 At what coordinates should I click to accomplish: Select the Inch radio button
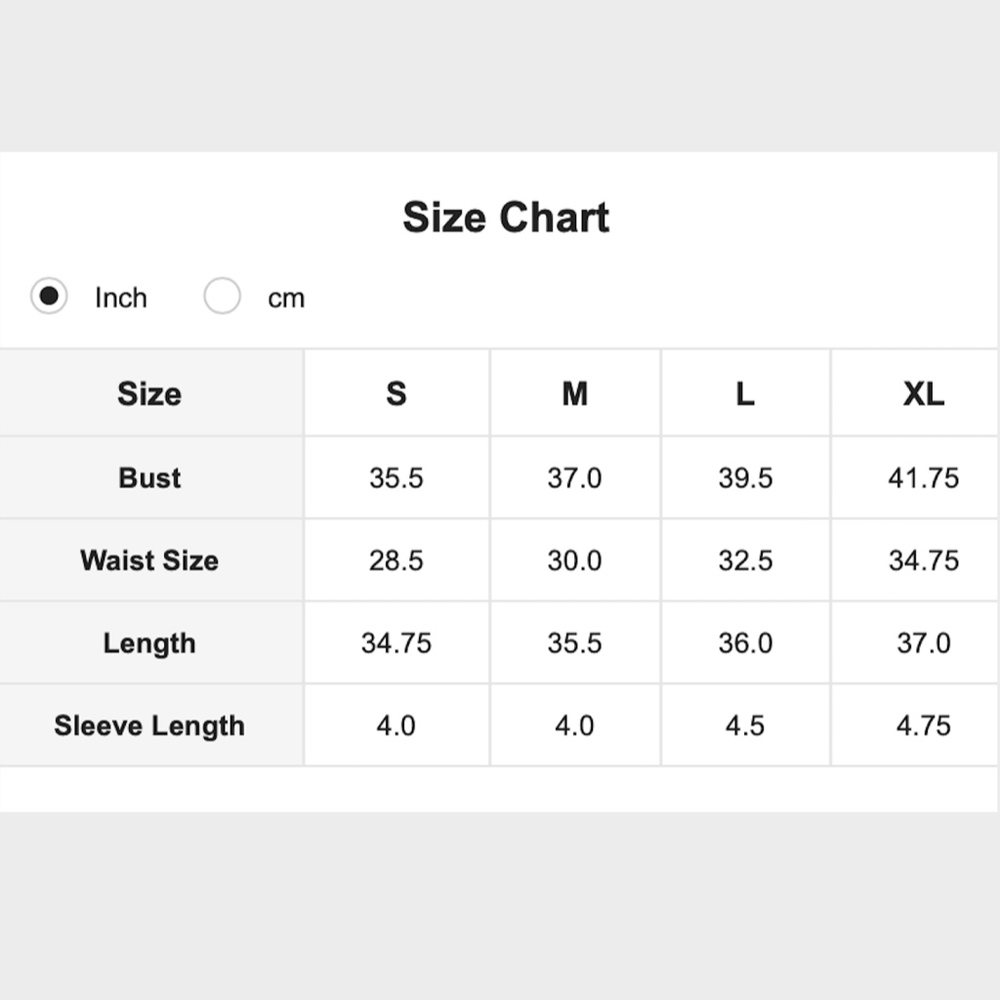(49, 297)
